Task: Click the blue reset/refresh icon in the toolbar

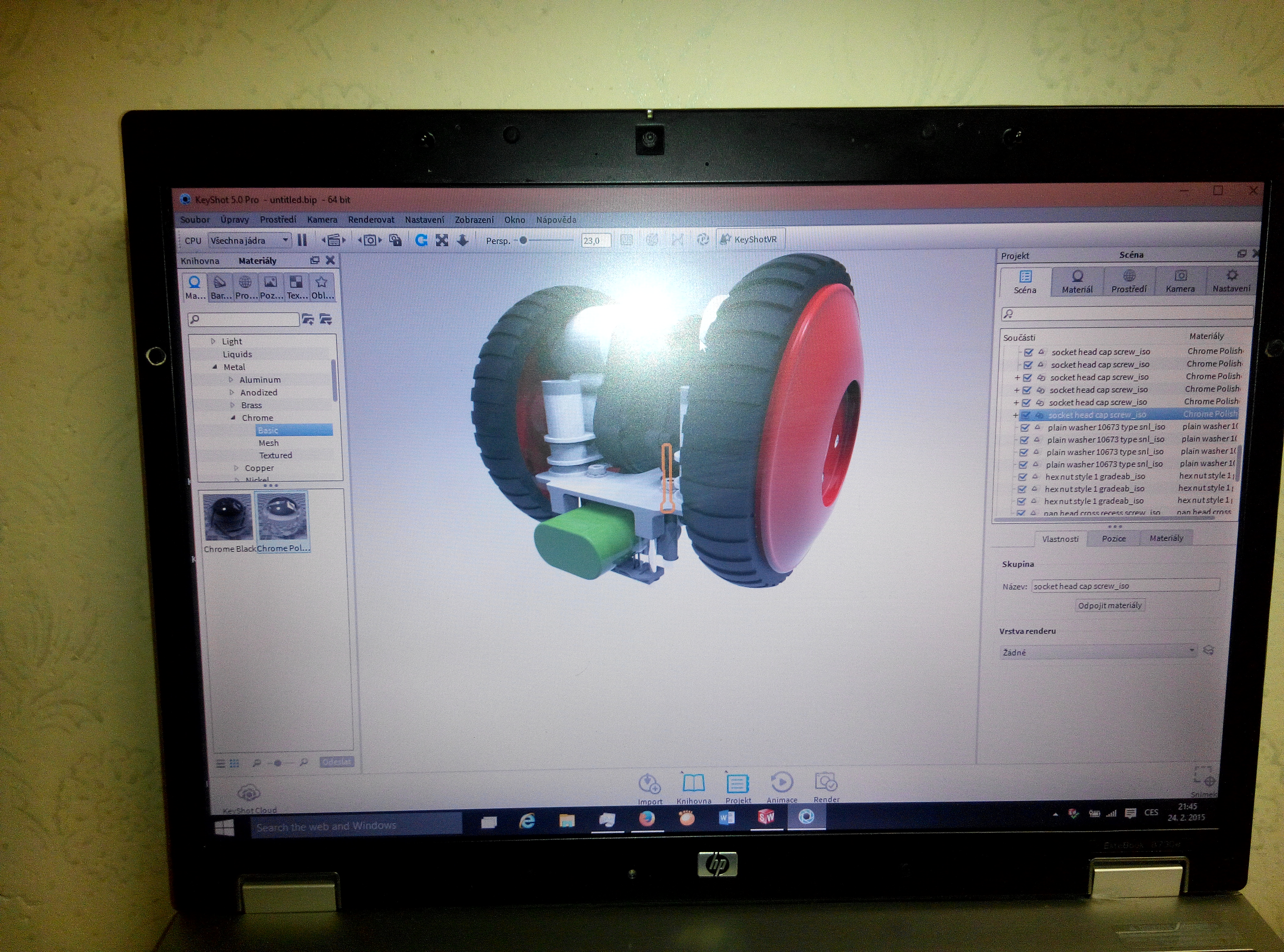Action: 421,240
